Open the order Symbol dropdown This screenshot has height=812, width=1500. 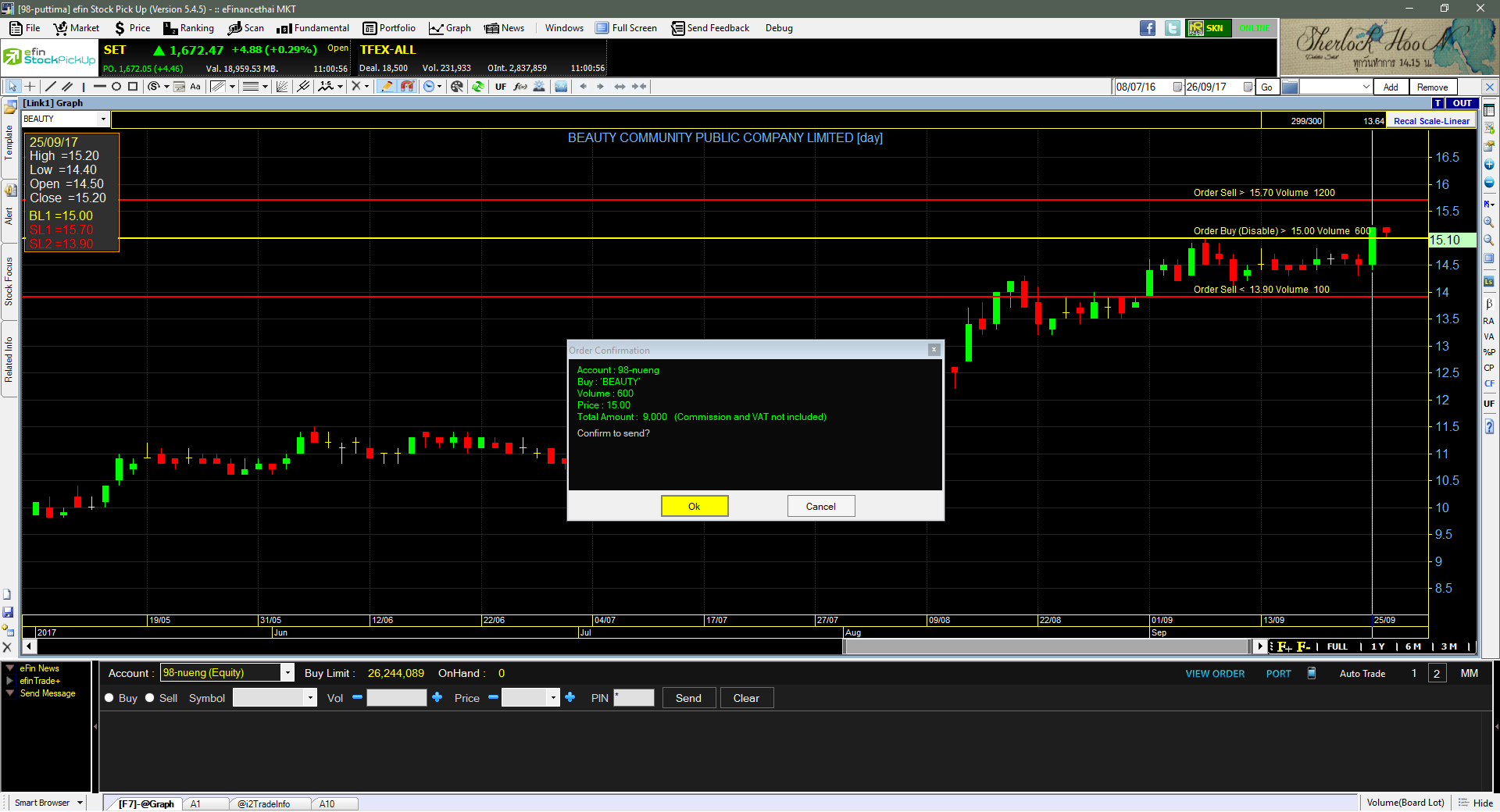[311, 698]
